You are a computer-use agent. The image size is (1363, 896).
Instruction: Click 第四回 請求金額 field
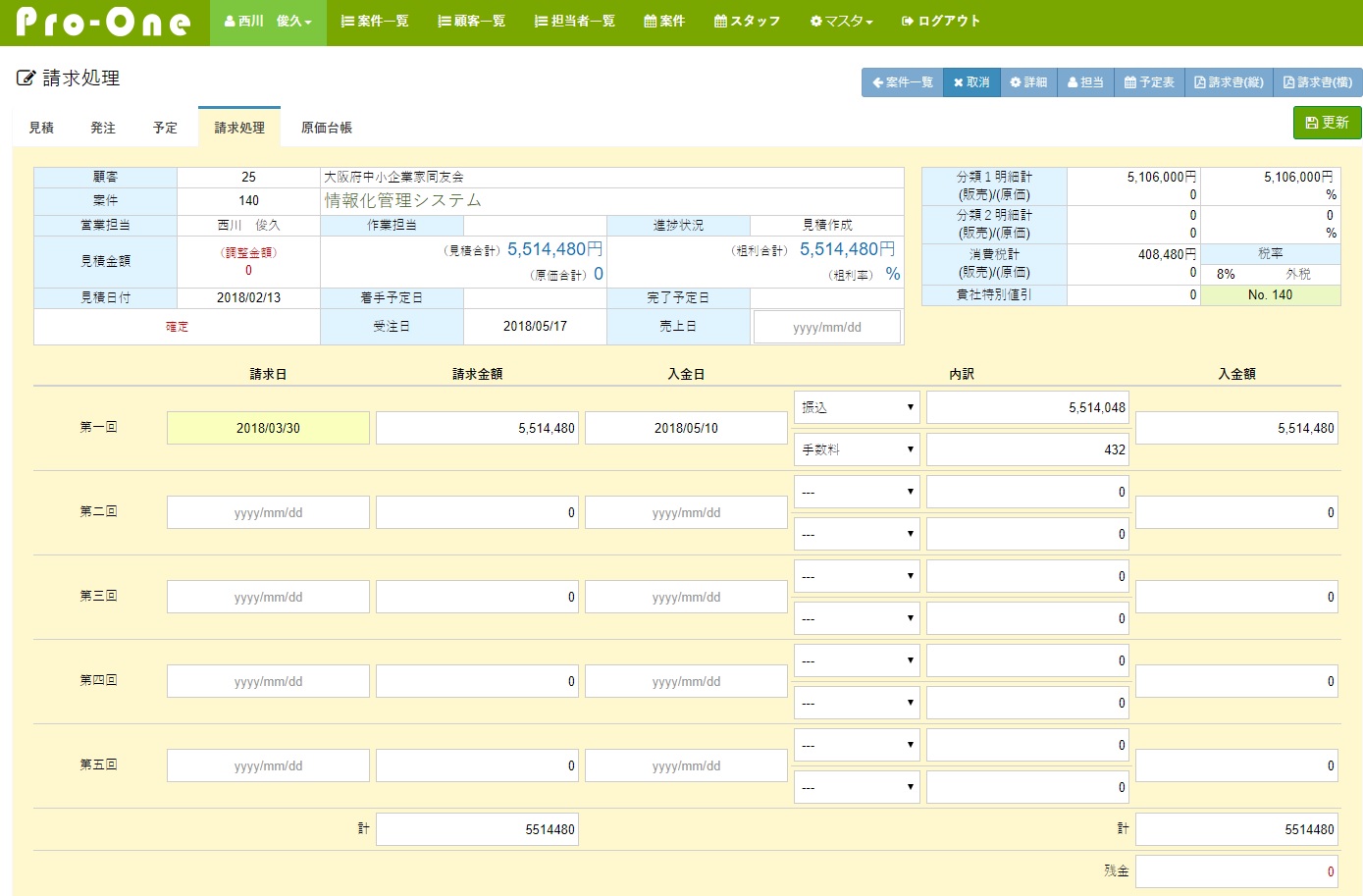click(x=477, y=681)
